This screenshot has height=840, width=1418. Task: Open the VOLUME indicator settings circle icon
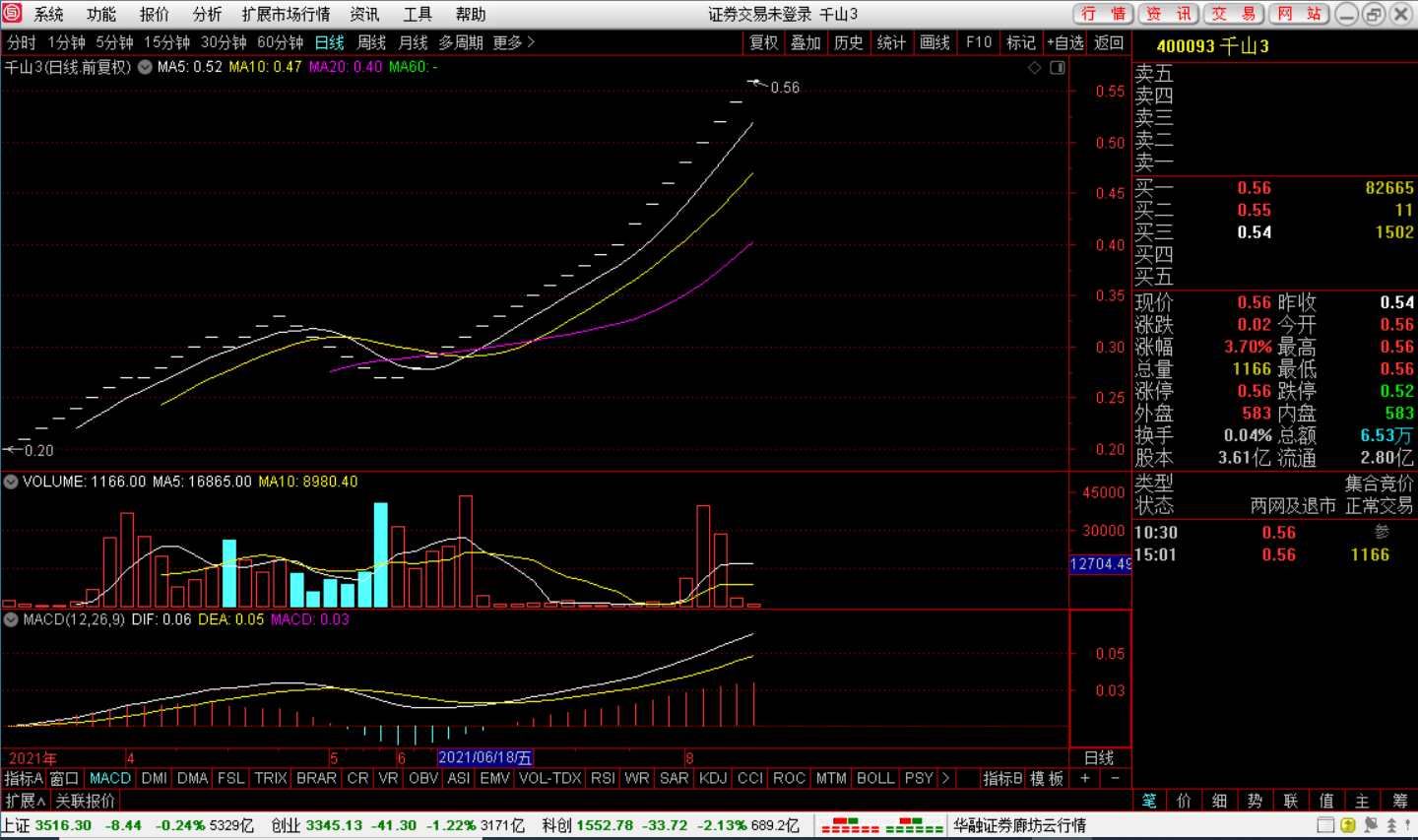(x=11, y=482)
